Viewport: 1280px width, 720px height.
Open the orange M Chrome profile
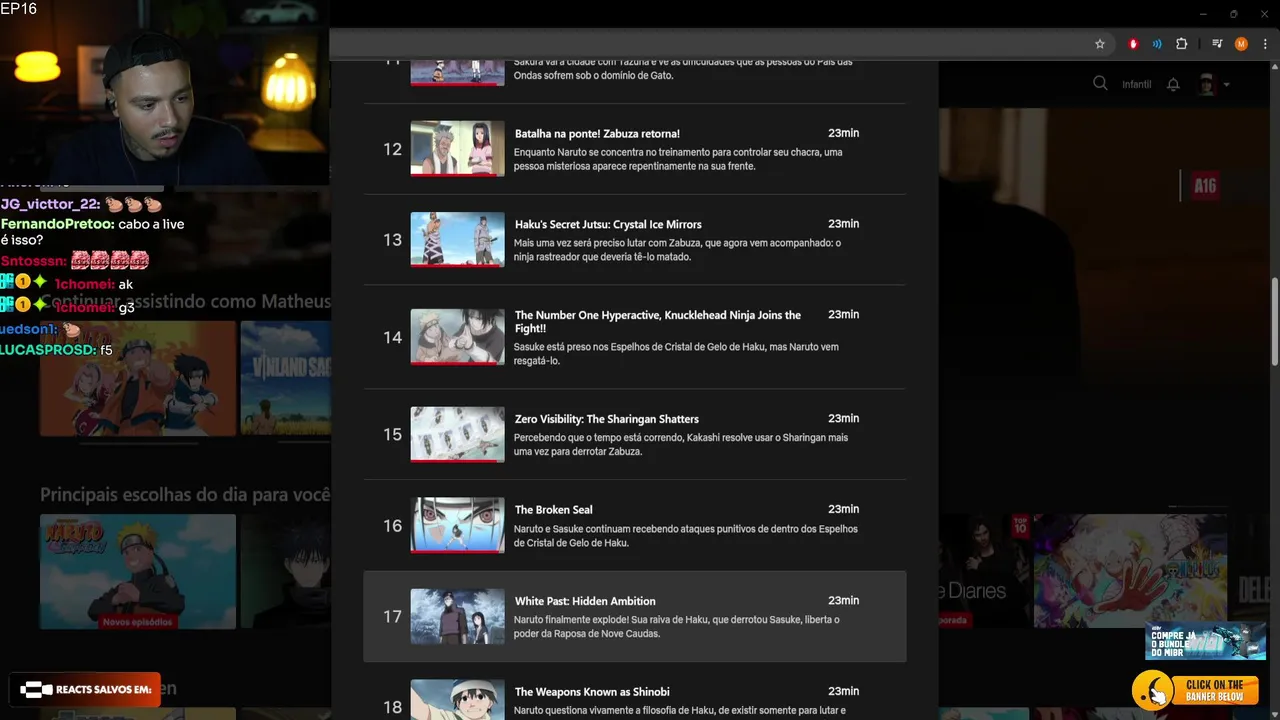pyautogui.click(x=1241, y=44)
